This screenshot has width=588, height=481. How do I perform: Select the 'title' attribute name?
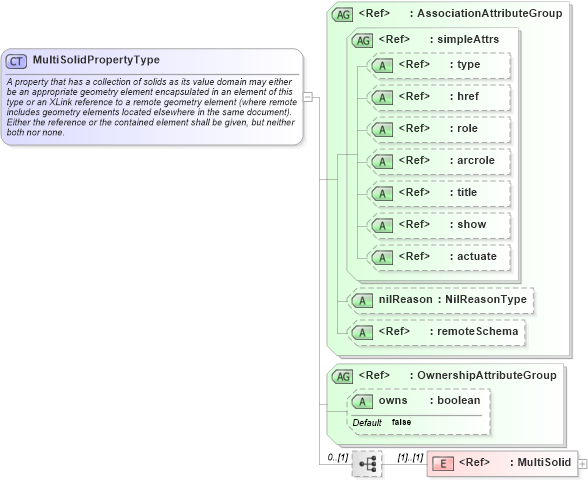[467, 192]
